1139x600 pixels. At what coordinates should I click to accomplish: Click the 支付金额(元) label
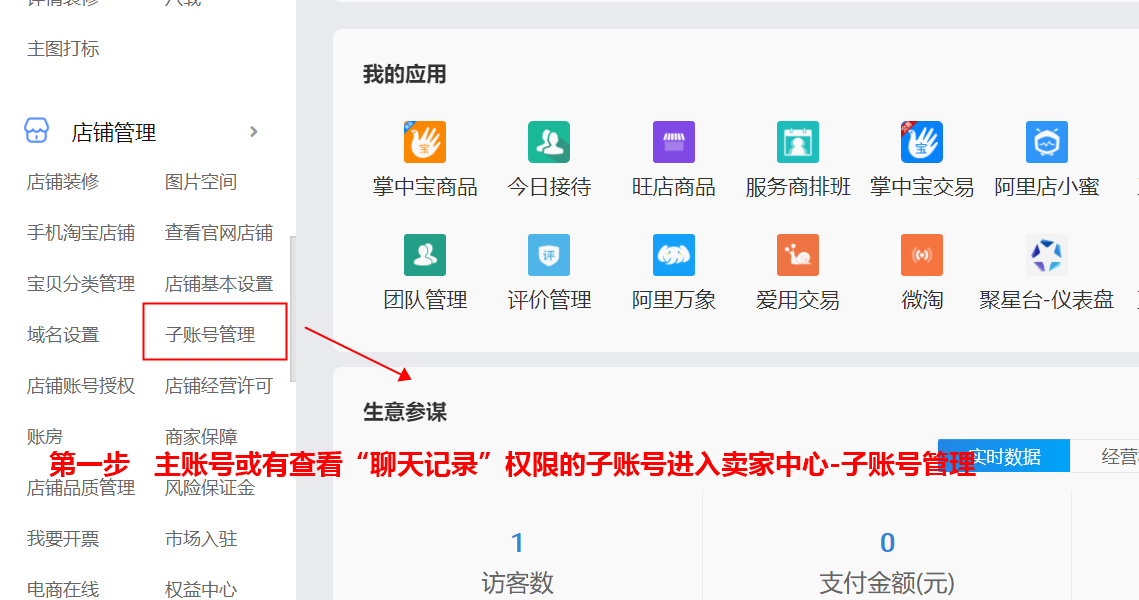[x=887, y=583]
